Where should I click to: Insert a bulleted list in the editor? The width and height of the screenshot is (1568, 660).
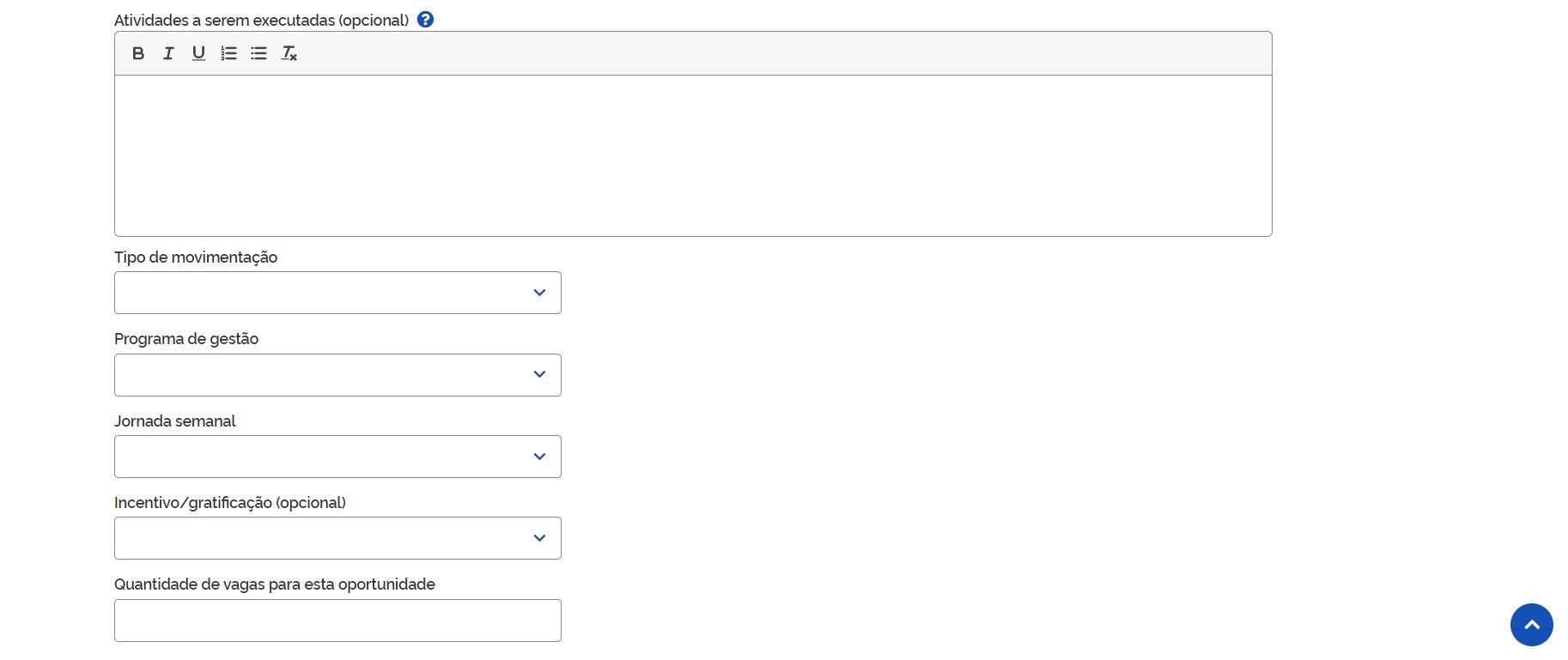coord(258,53)
